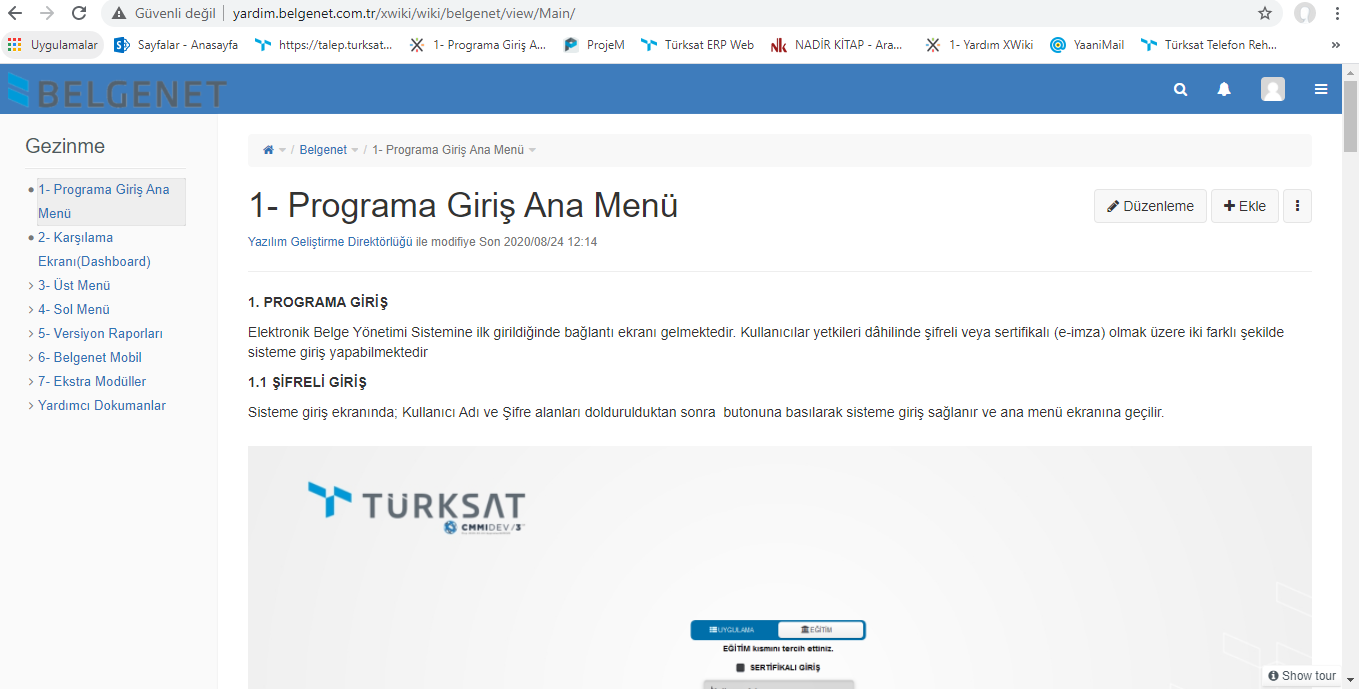Bookmark this page with star icon

tap(1265, 13)
